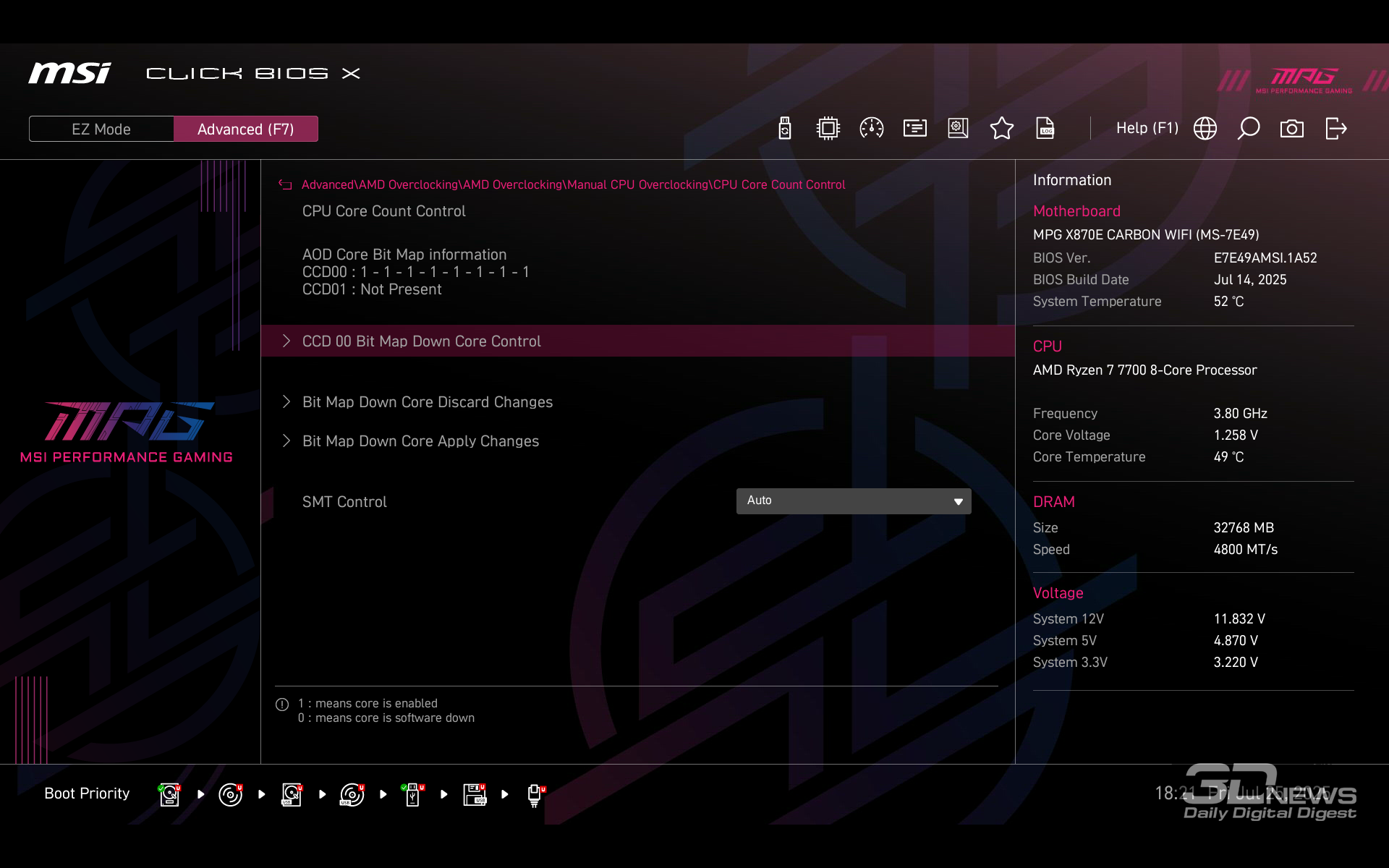Click CCD01 : Not Present text
This screenshot has width=1389, height=868.
(x=372, y=289)
